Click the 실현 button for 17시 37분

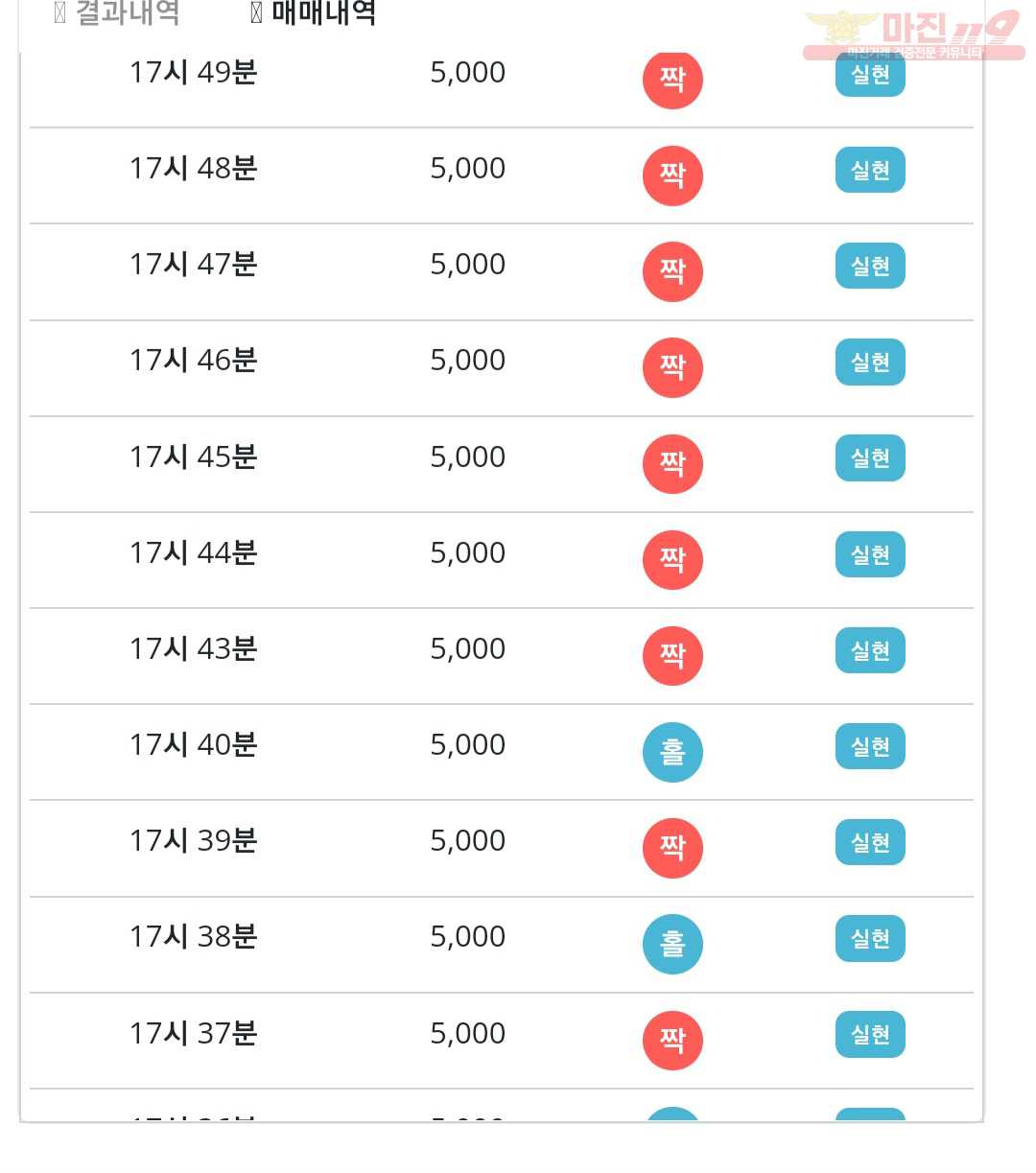tap(870, 1035)
